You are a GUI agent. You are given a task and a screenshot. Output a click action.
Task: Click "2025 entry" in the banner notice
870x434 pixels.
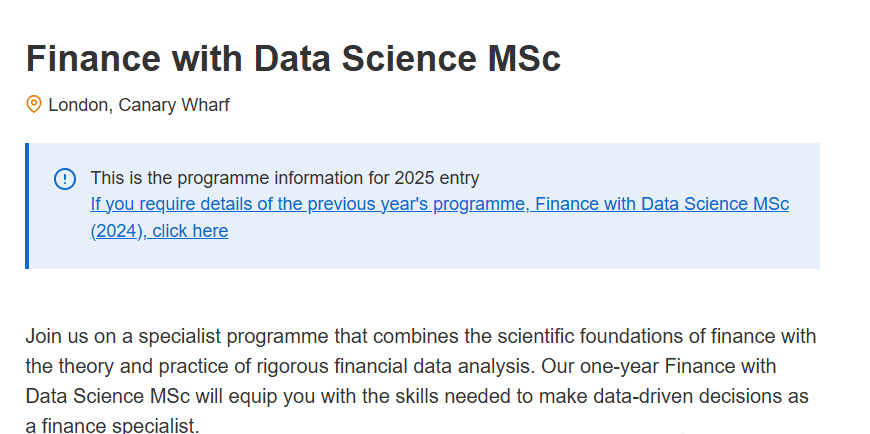pos(437,178)
